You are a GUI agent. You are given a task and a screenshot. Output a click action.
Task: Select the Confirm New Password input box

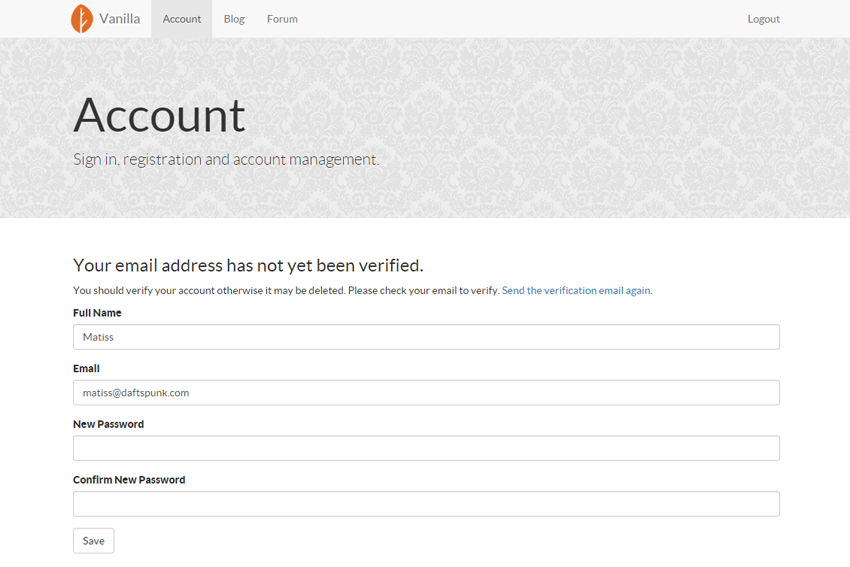426,504
